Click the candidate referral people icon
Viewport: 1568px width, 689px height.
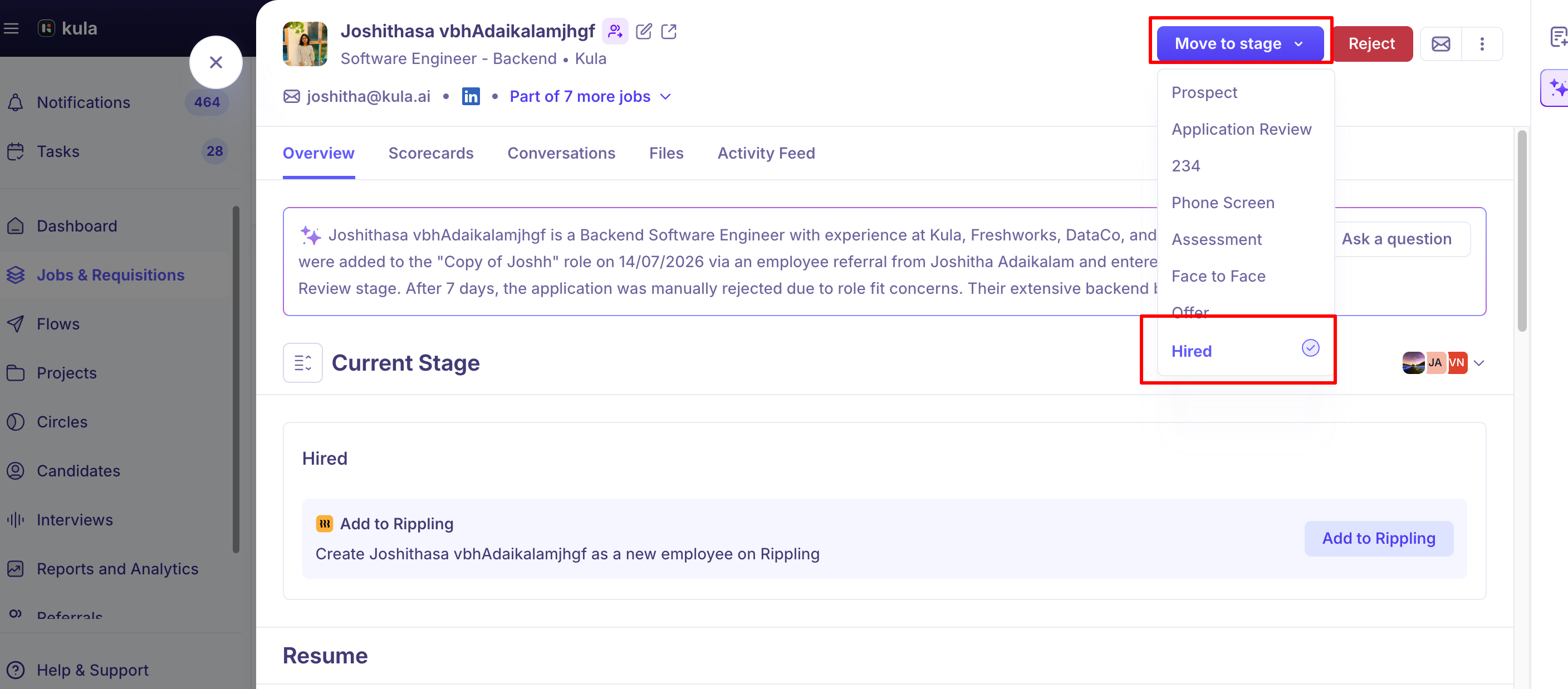coord(615,31)
